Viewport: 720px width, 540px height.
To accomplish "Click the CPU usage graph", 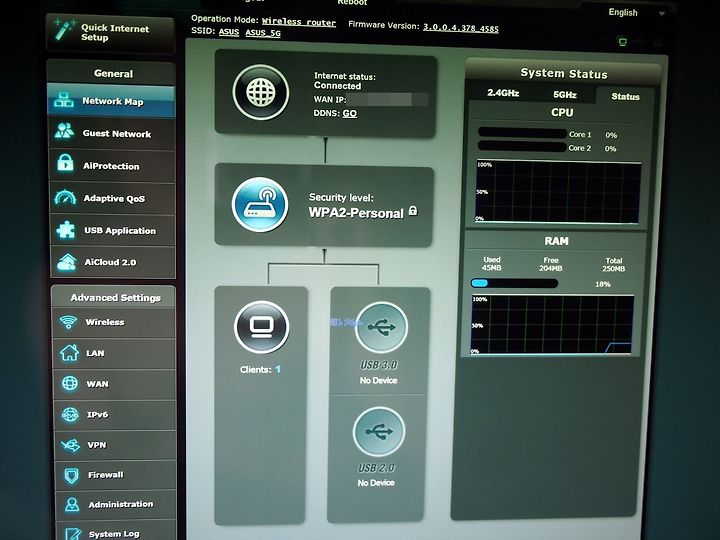I will pos(557,191).
